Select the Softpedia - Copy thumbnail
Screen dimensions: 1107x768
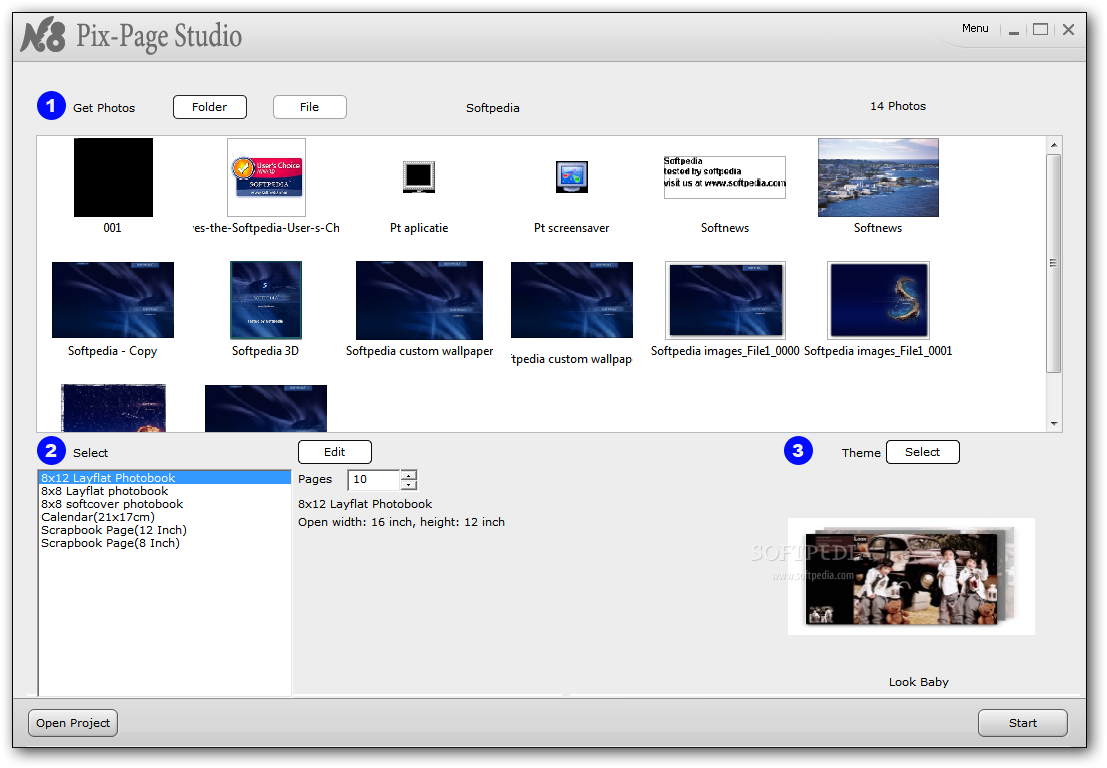pyautogui.click(x=113, y=300)
